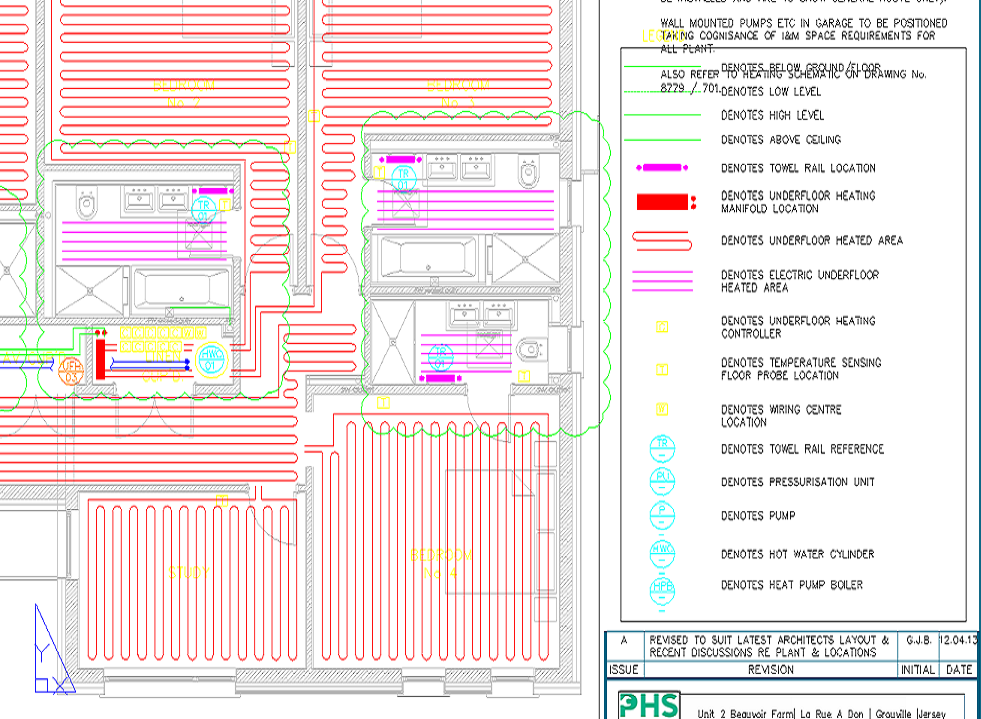Select the orange UFH 03 circle tag
Image resolution: width=981 pixels, height=719 pixels.
tap(70, 371)
